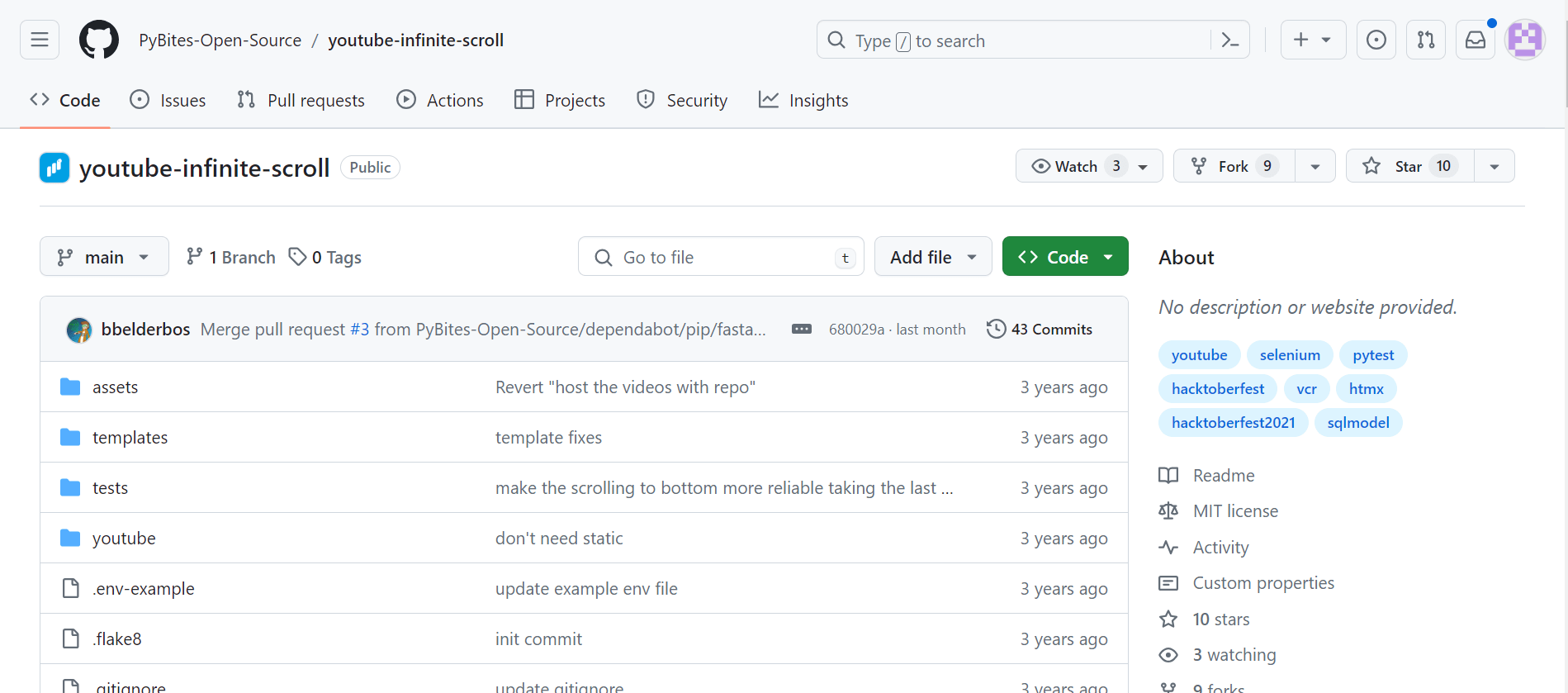Click the user profile avatar
The image size is (1568, 693).
coord(1524,40)
